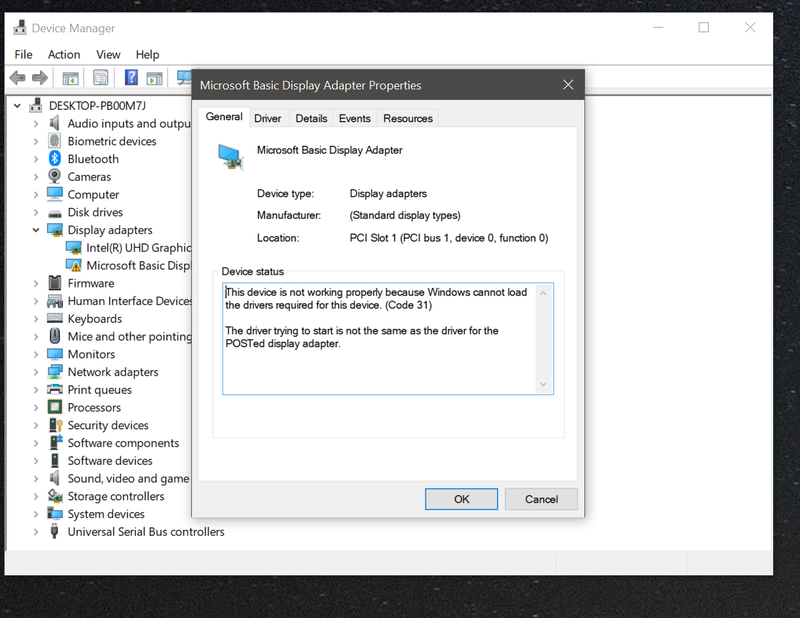Open the Action menu
Screen dimensions: 800x618
point(64,54)
